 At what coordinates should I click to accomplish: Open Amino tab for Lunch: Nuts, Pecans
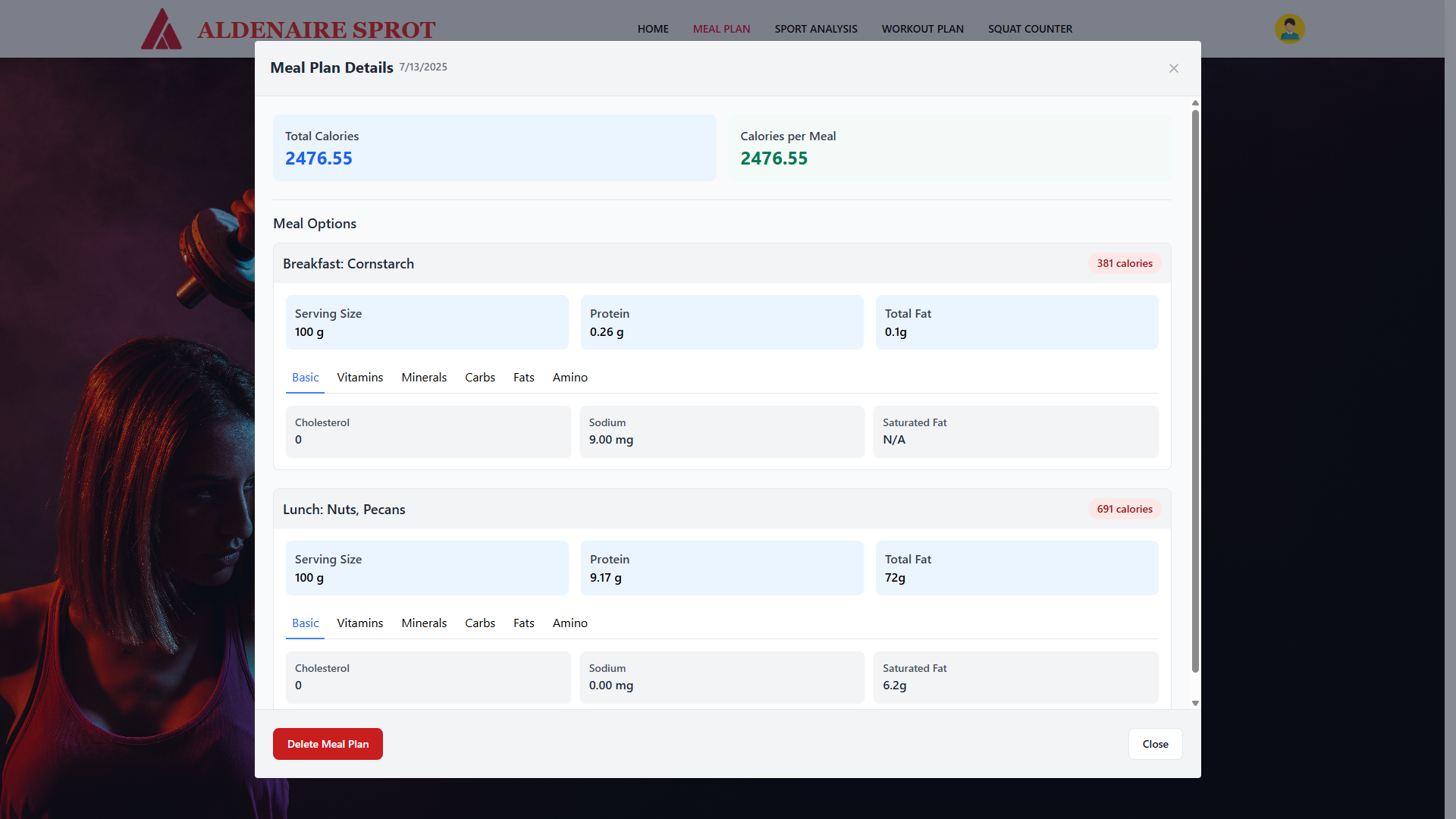pyautogui.click(x=570, y=623)
